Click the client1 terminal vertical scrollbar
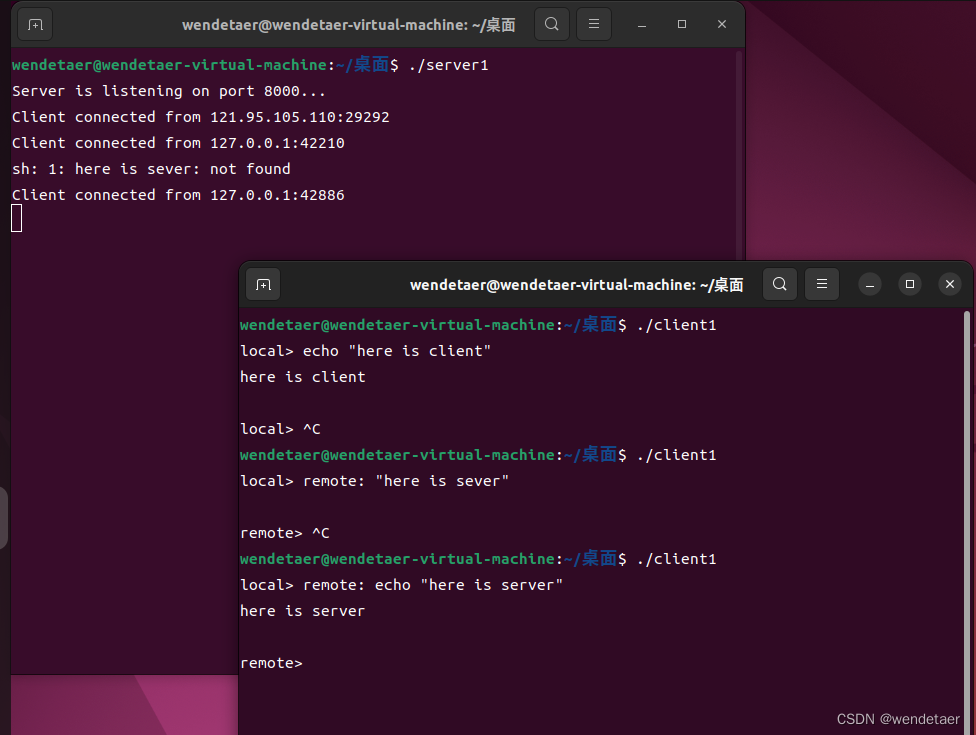The image size is (976, 735). (x=967, y=522)
